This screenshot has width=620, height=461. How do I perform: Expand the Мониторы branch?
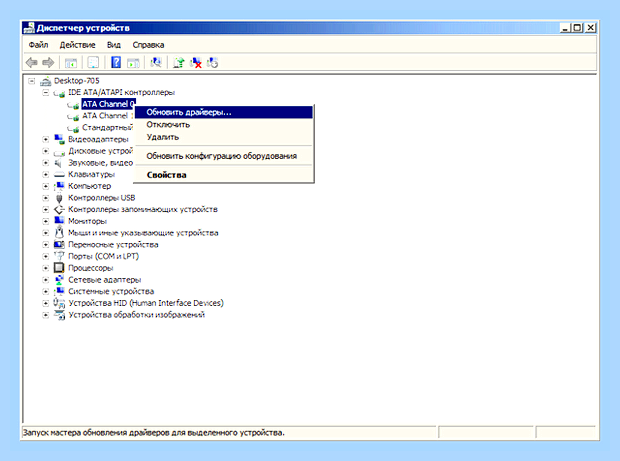point(45,221)
